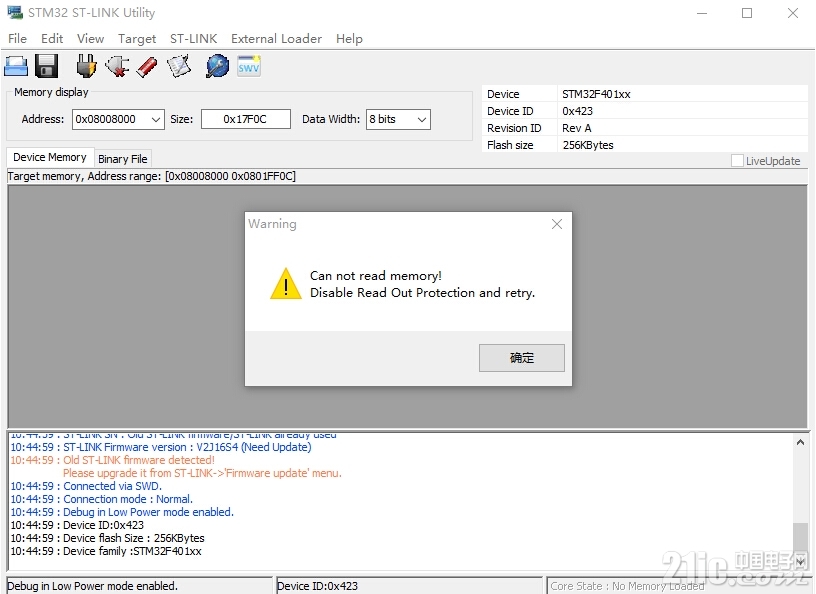Click the status bar 'Device ID:0x423' entry
This screenshot has height=594, width=816.
click(317, 586)
